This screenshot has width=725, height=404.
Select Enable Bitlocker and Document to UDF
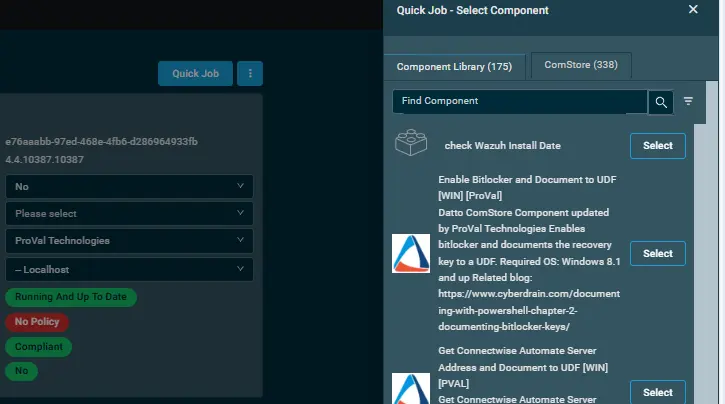pyautogui.click(x=657, y=253)
